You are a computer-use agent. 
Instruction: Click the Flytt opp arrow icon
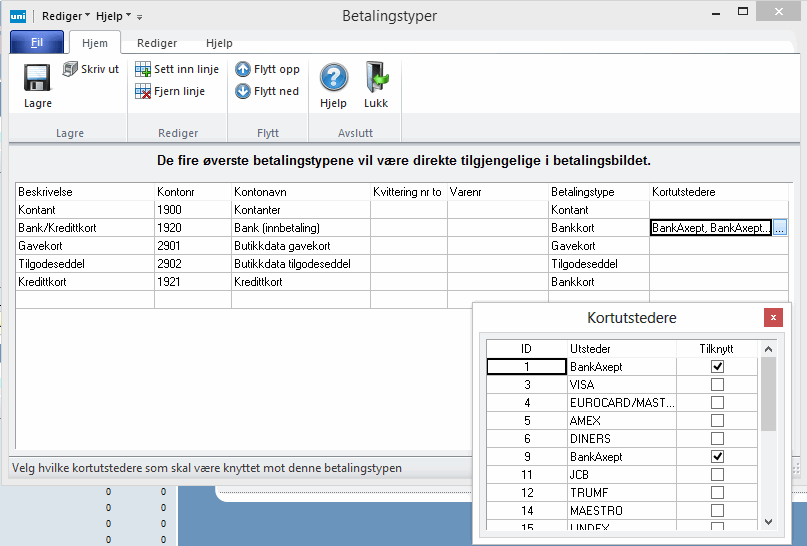pyautogui.click(x=243, y=70)
